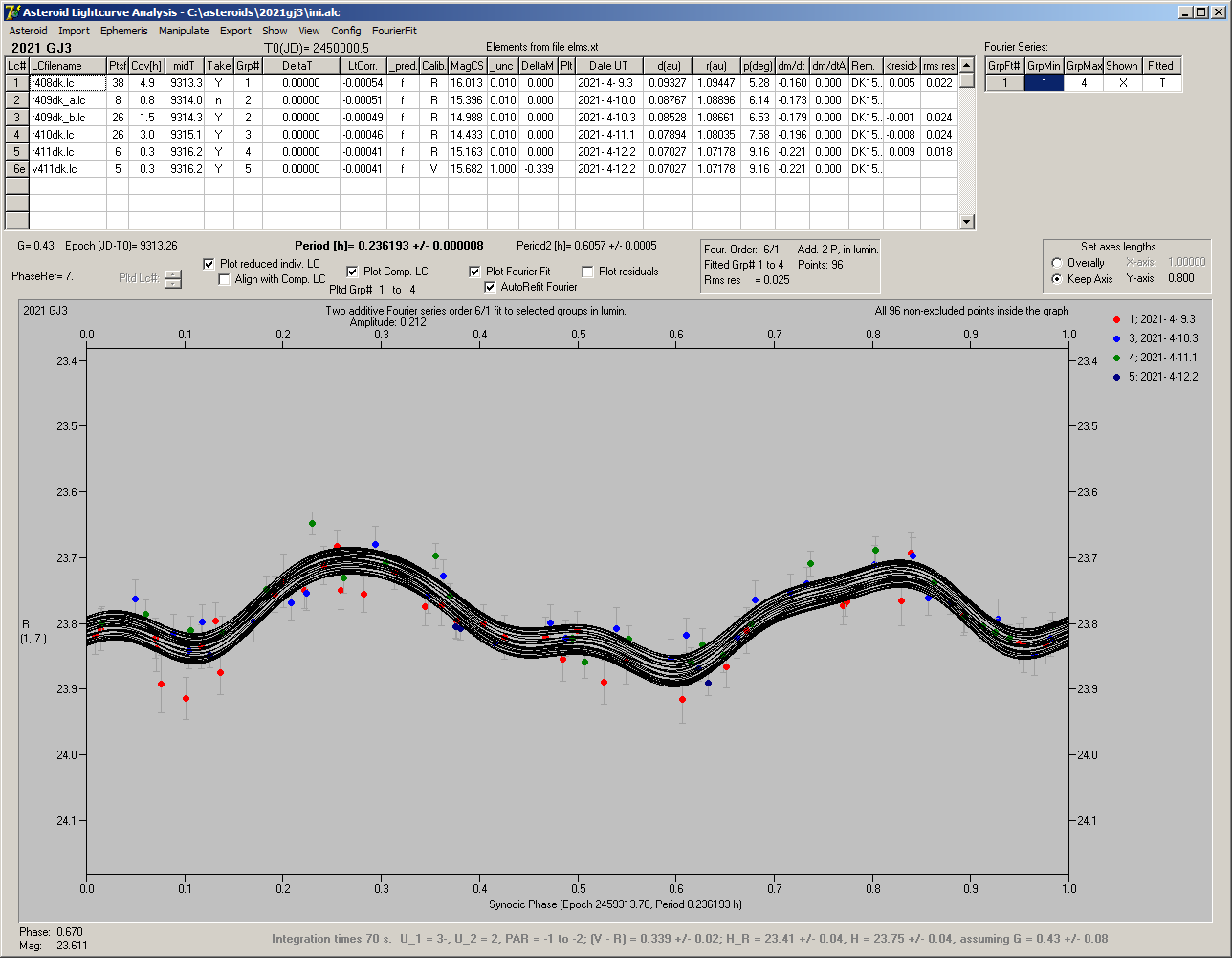The width and height of the screenshot is (1232, 958).
Task: Open the Config menu
Action: [x=346, y=31]
